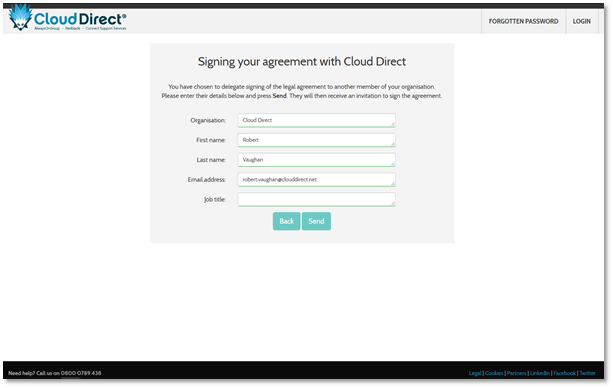
Task: Click the 'Organisation:' label
Action: [x=208, y=120]
